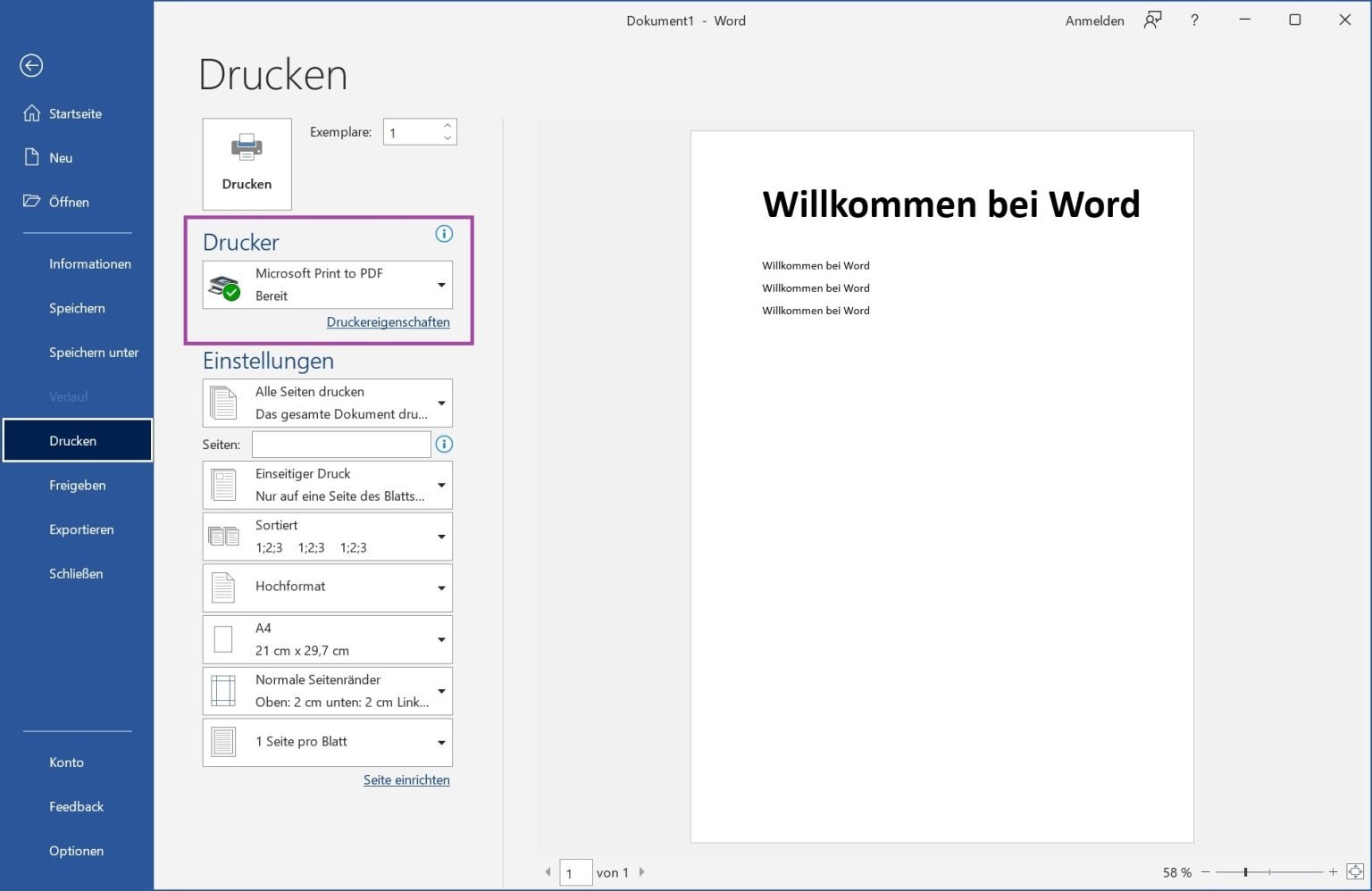
Task: Decrease Exemplare count with down arrow
Action: (x=448, y=138)
